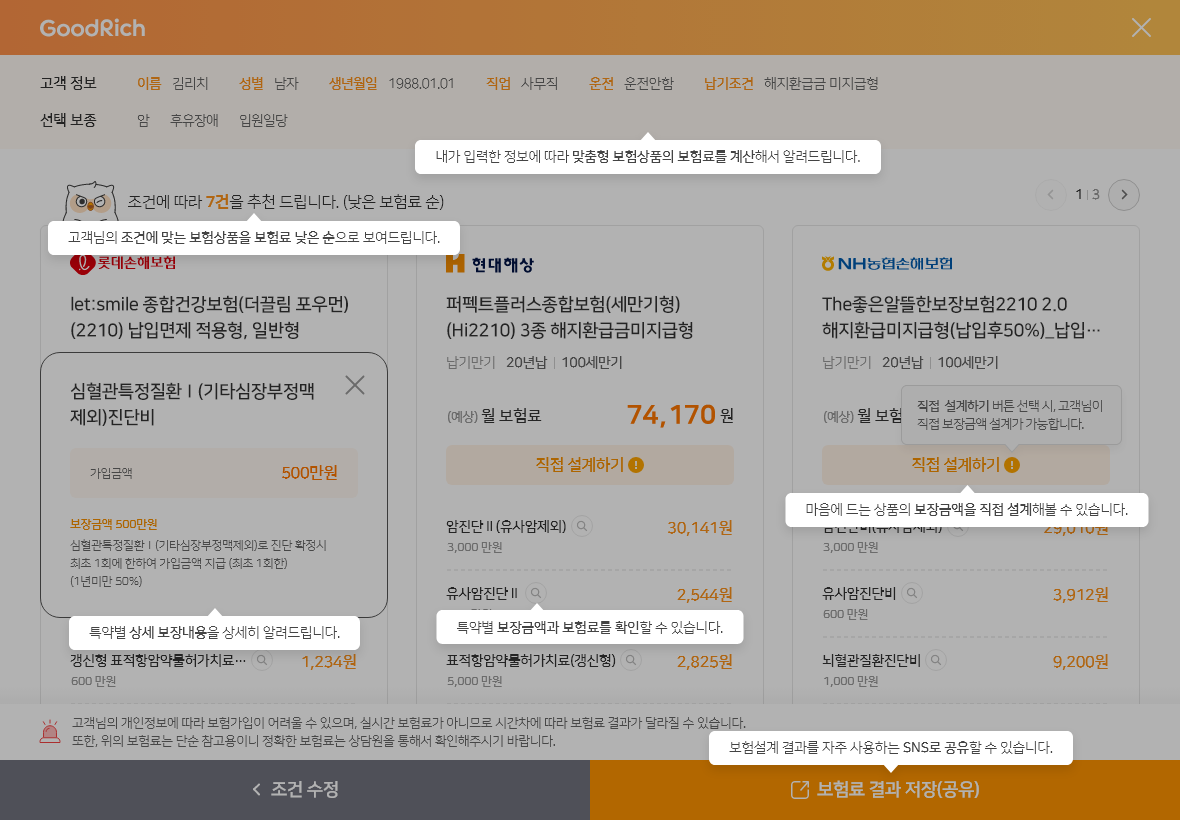Screen dimensions: 1180x820
Task: Open magnifier detail for 유사암진단Ⅱ
Action: (536, 593)
